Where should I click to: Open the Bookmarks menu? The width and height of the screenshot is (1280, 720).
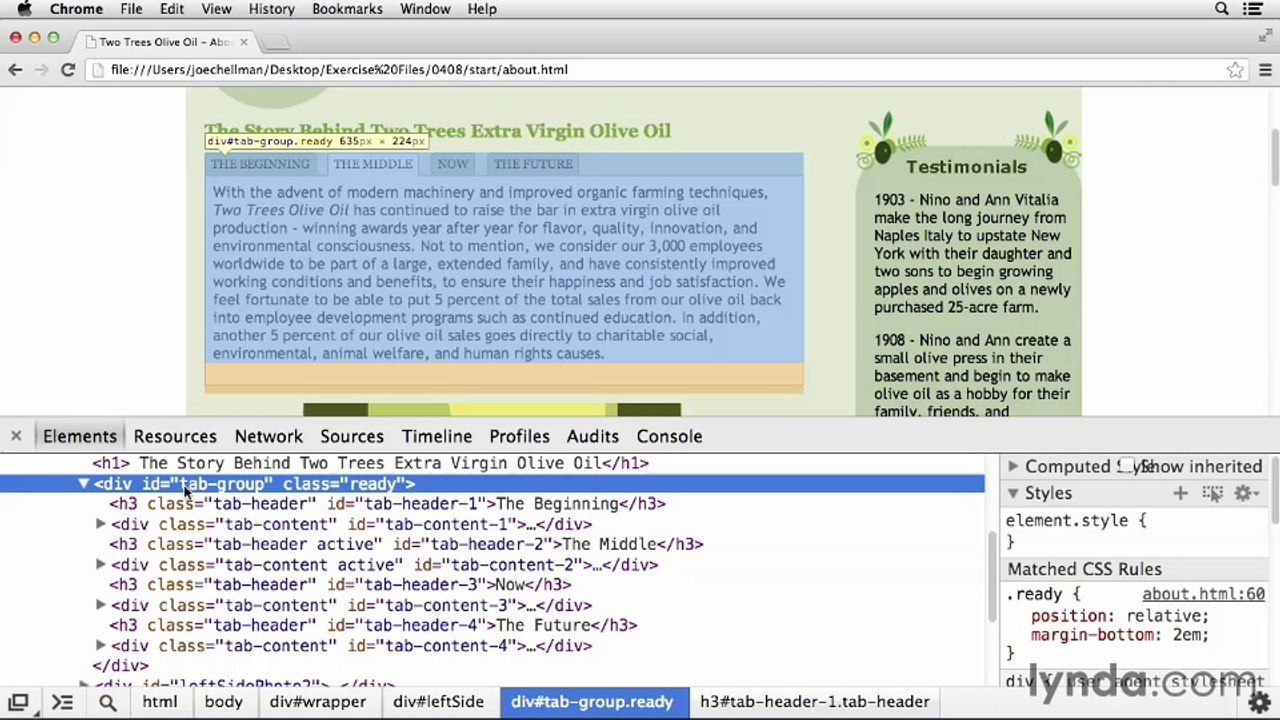click(x=347, y=9)
